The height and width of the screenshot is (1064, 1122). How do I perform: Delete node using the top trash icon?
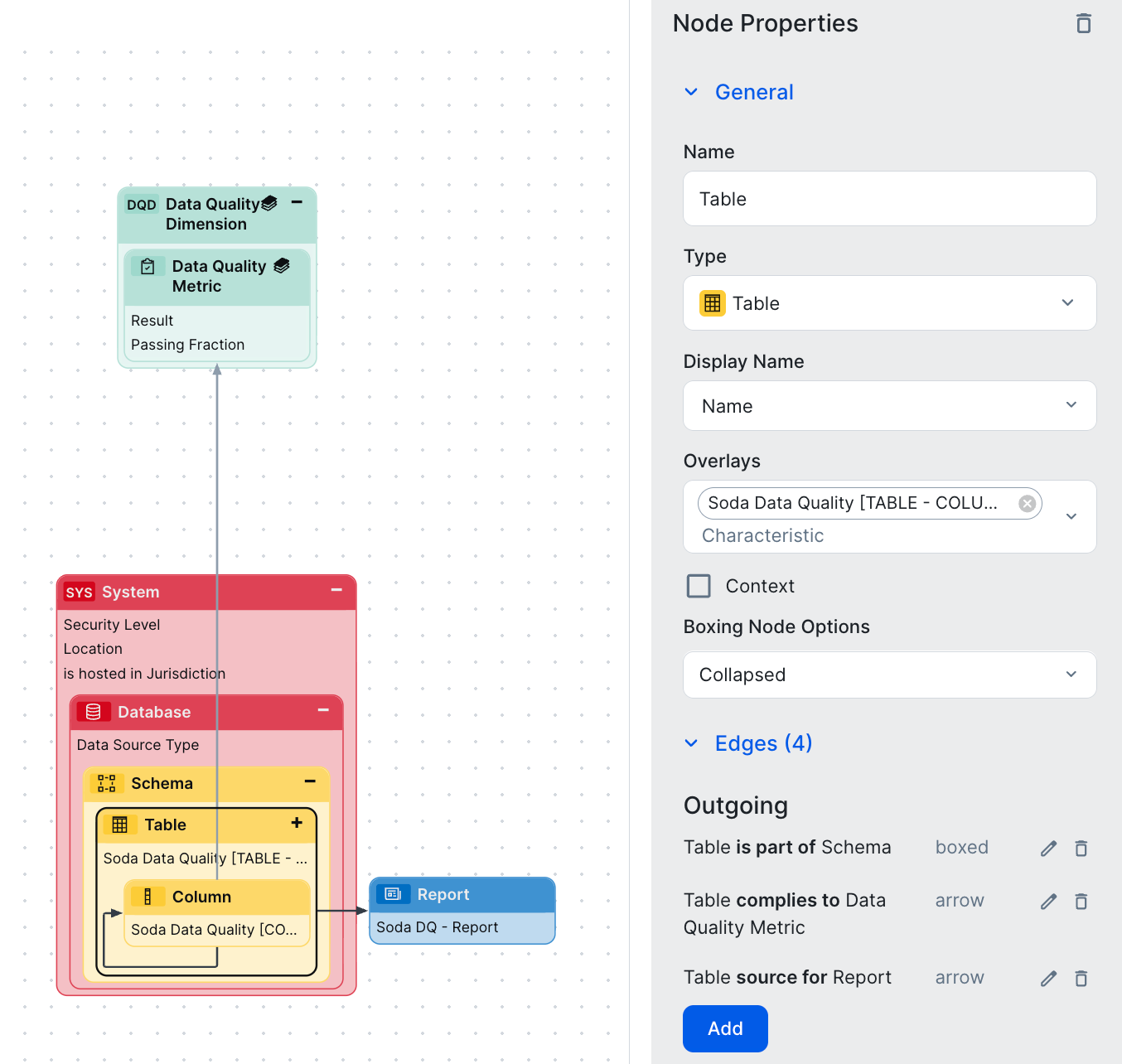click(1083, 23)
